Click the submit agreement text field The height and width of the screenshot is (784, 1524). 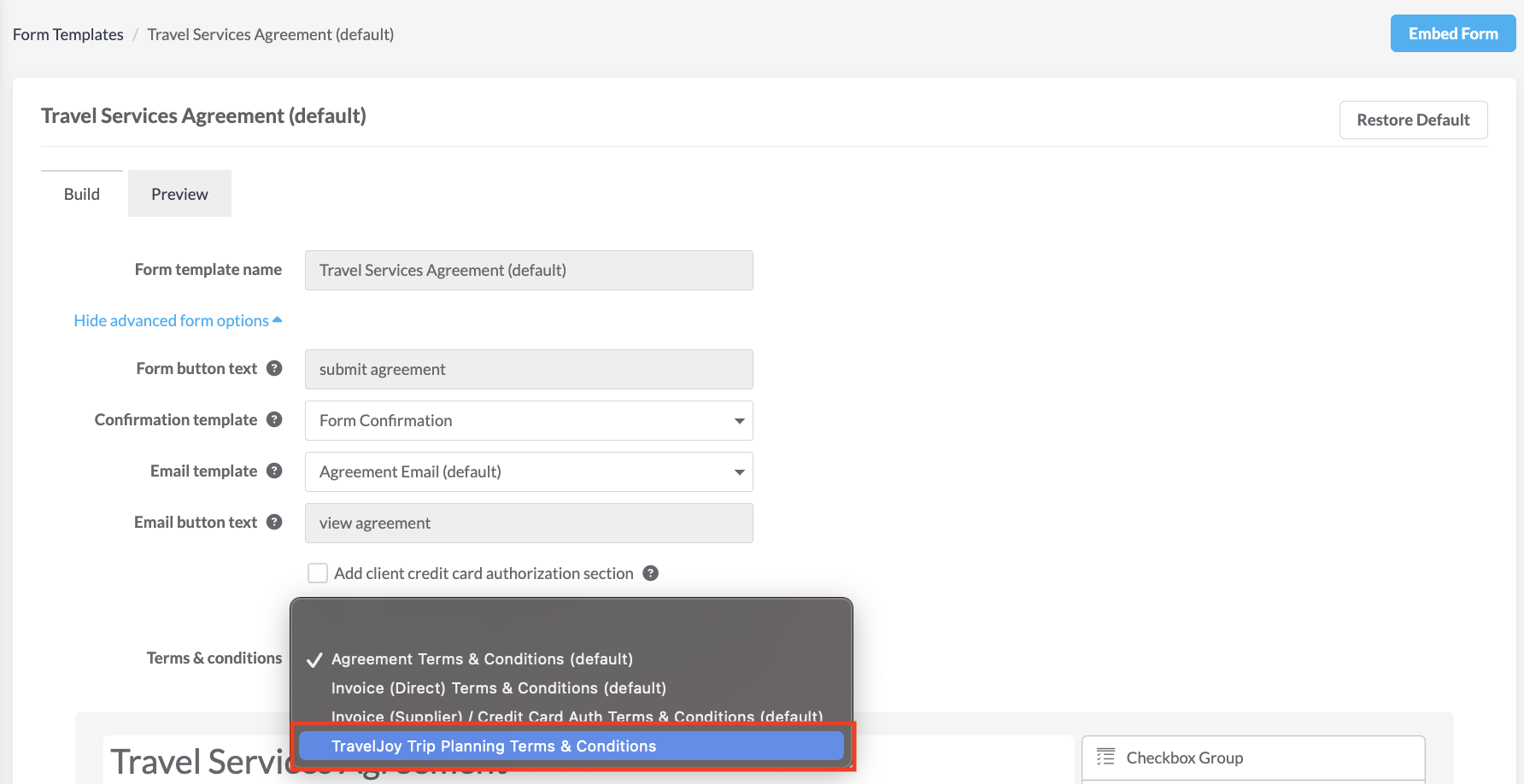(529, 369)
